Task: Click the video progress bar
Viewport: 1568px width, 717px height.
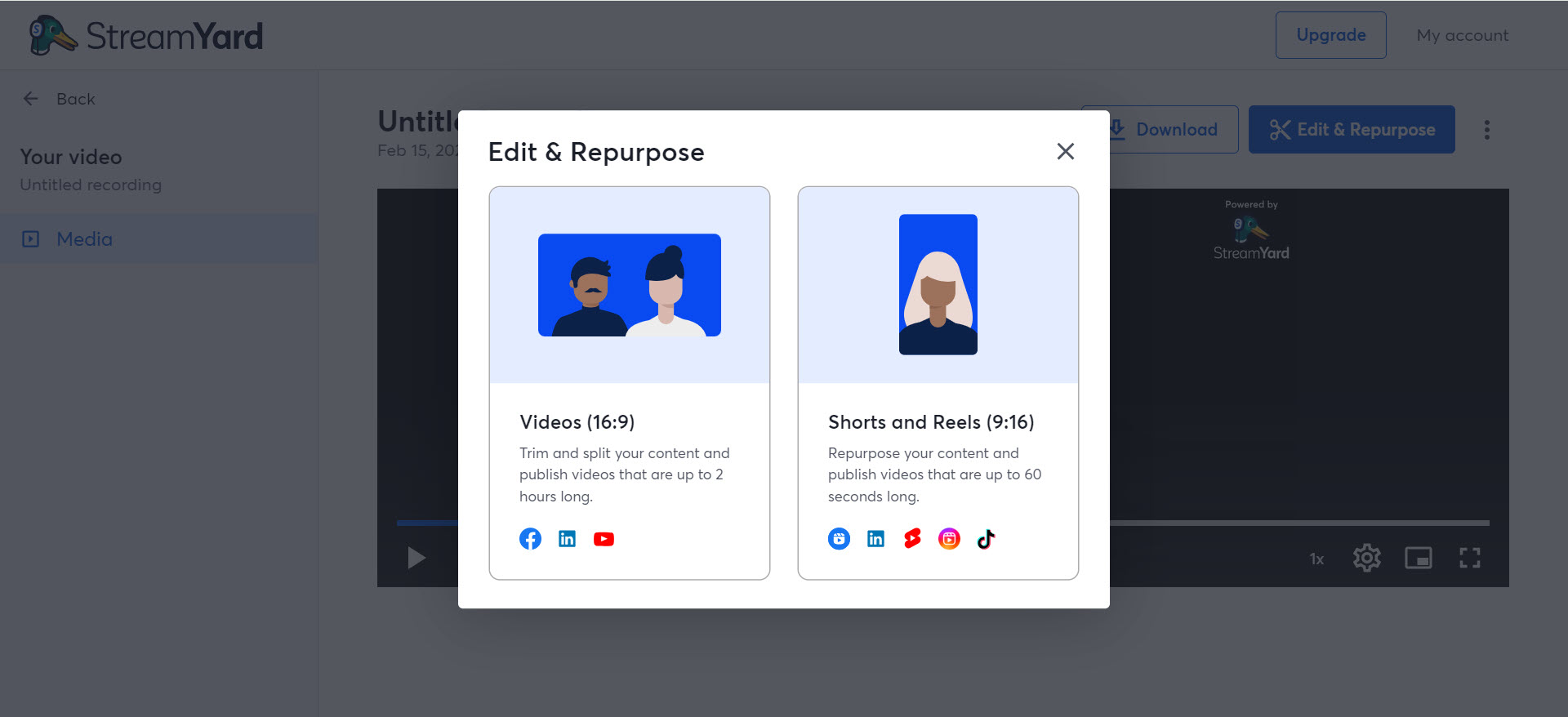Action: (x=943, y=523)
